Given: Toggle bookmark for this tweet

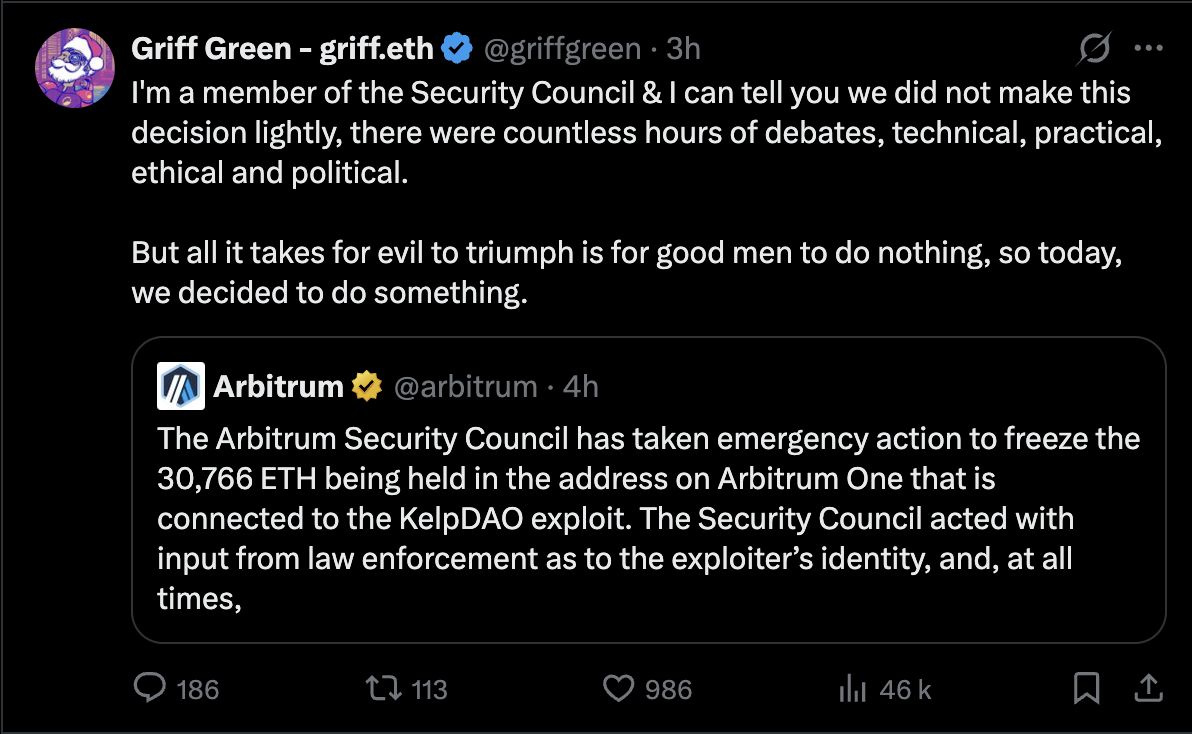Looking at the screenshot, I should [x=1086, y=688].
